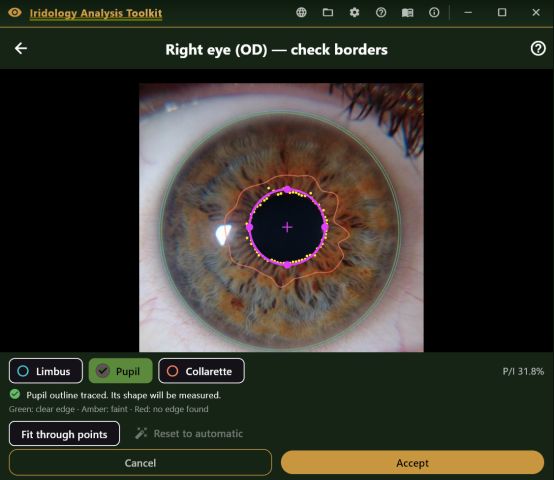
Task: Open the check borders help icon
Action: click(x=538, y=49)
